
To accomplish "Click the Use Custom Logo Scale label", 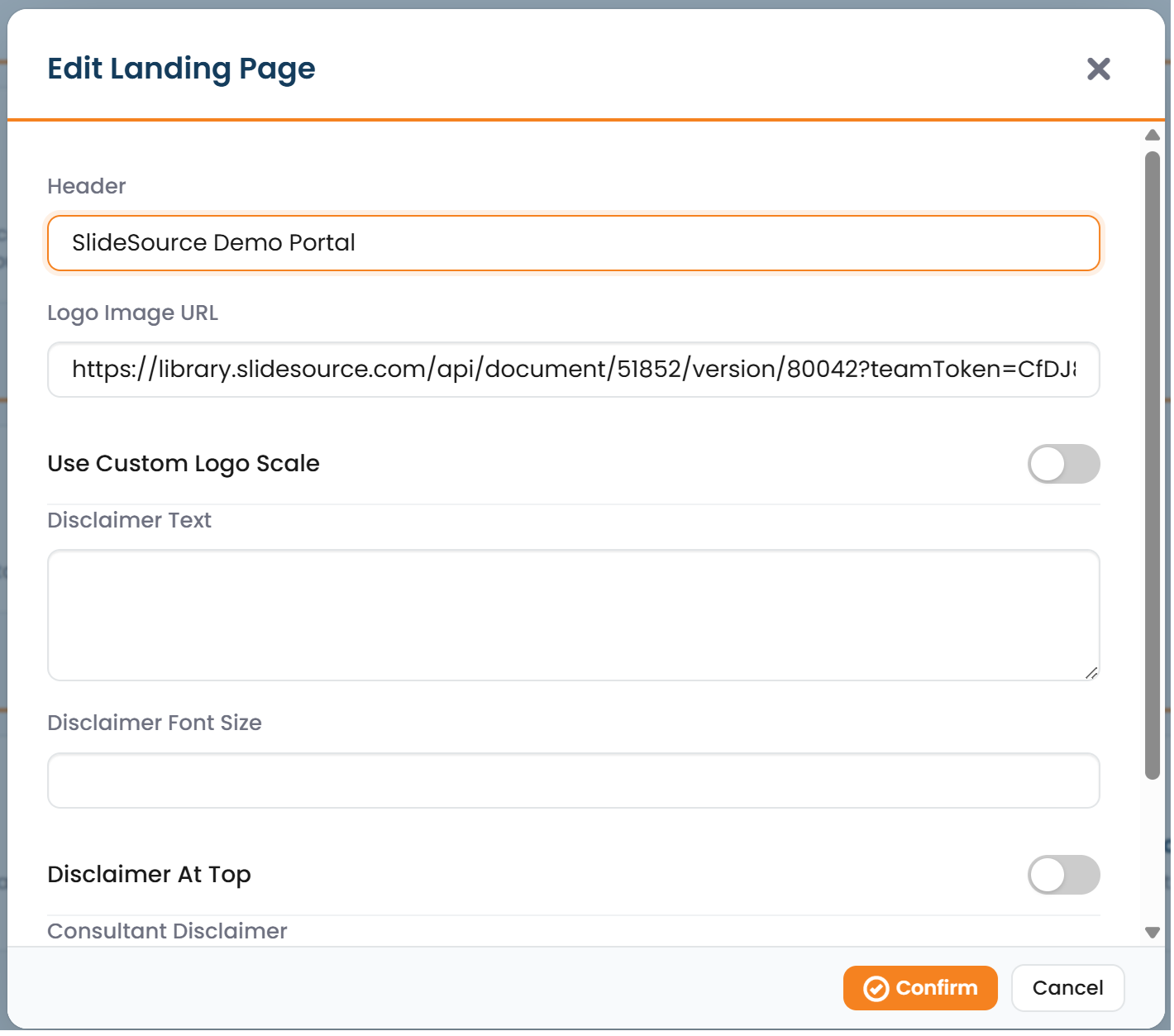I will click(184, 464).
